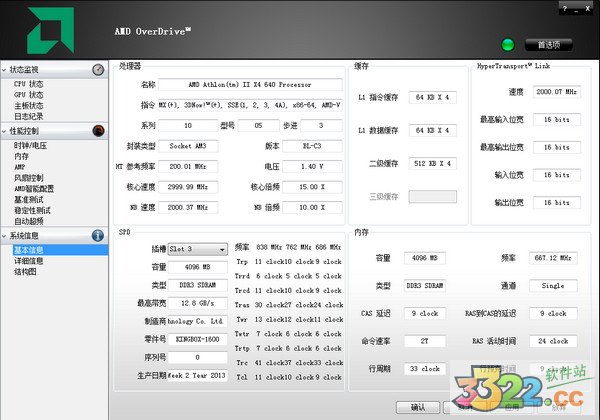
Task: Open 时钟/电压 in the sidebar
Action: pos(30,145)
